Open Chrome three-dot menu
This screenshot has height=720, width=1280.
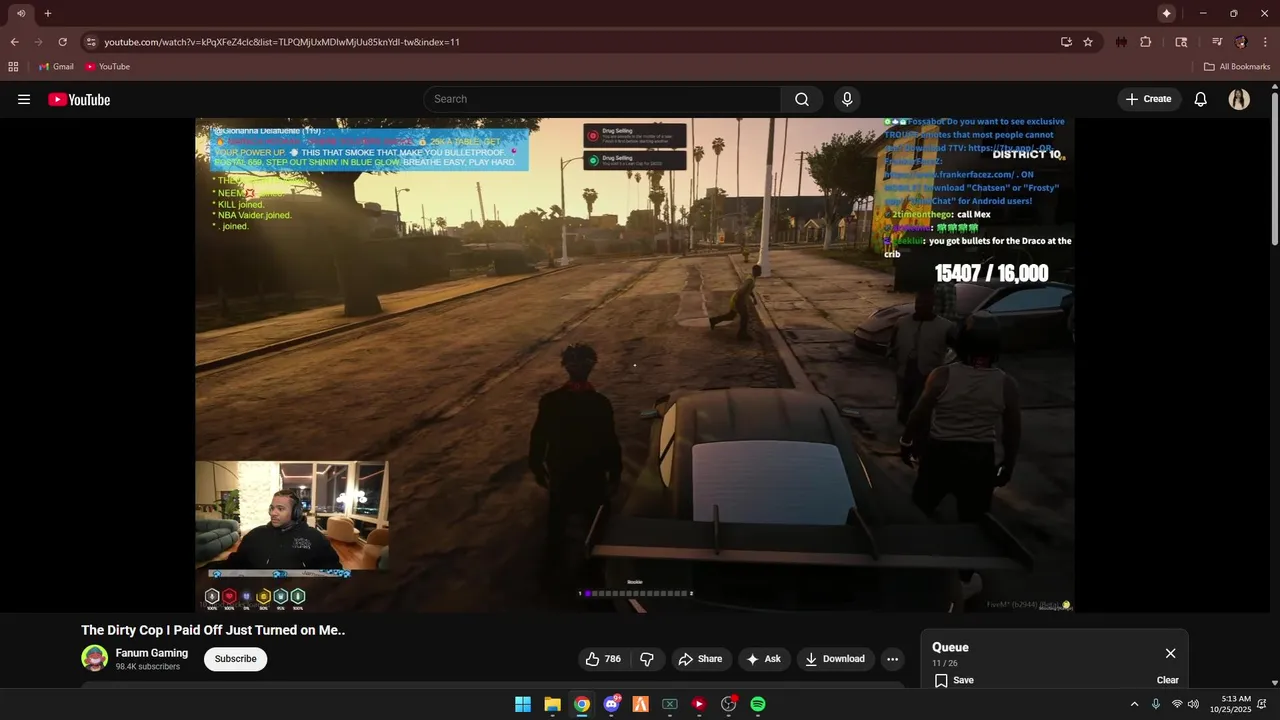1265,42
